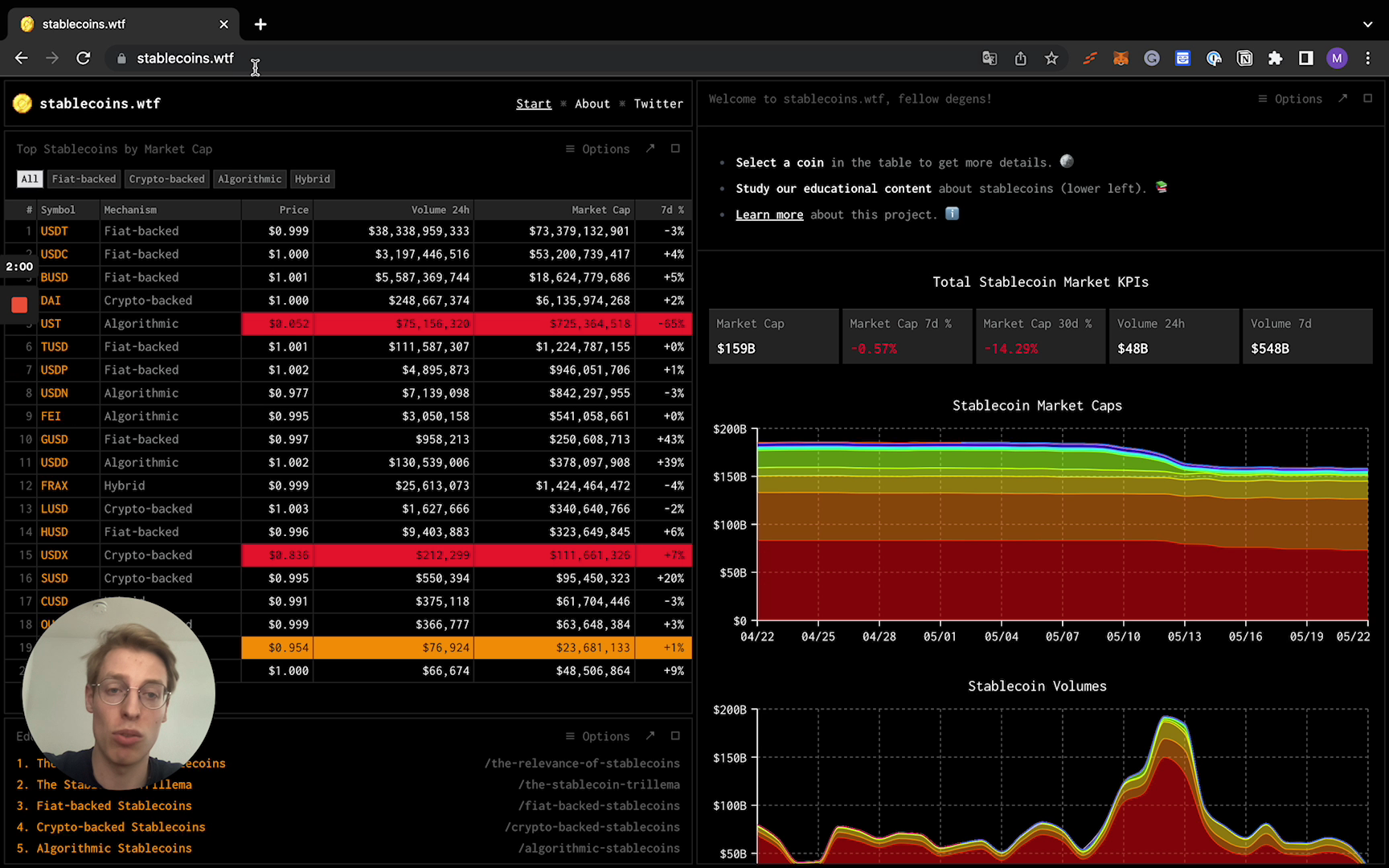Screen dimensions: 1389x868
Task: Click the browser forward arrow
Action: click(x=52, y=58)
